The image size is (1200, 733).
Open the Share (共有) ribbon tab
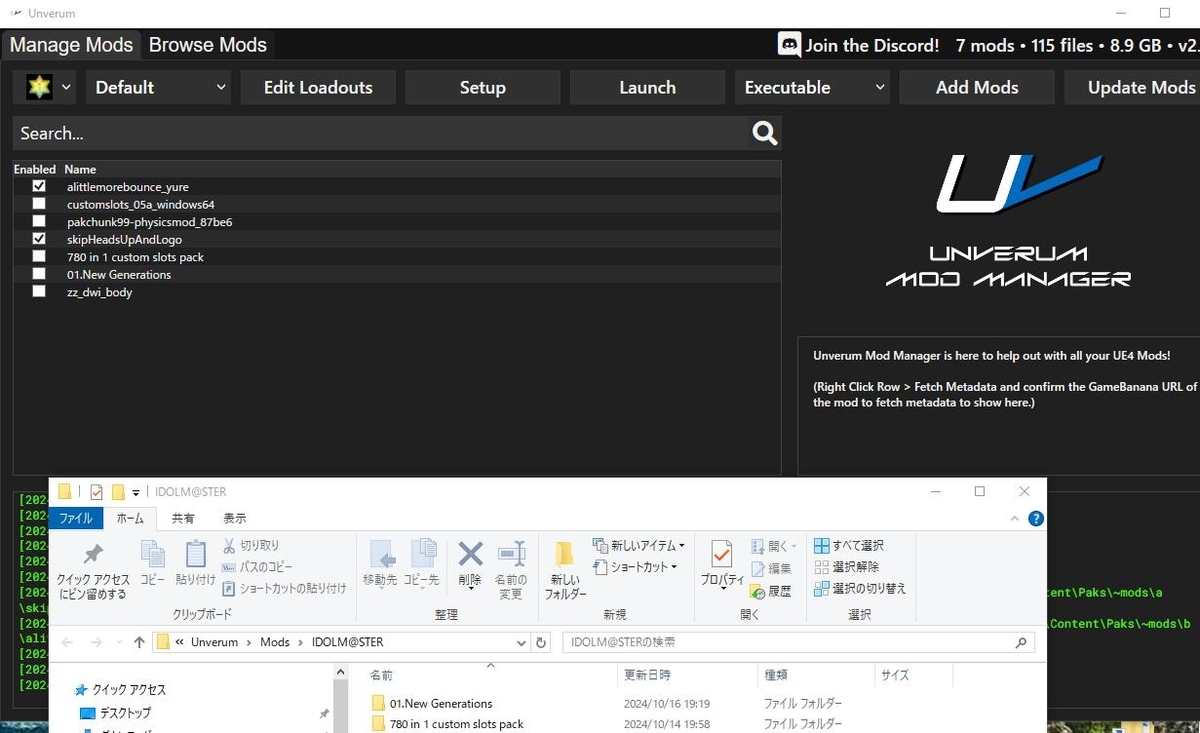183,518
